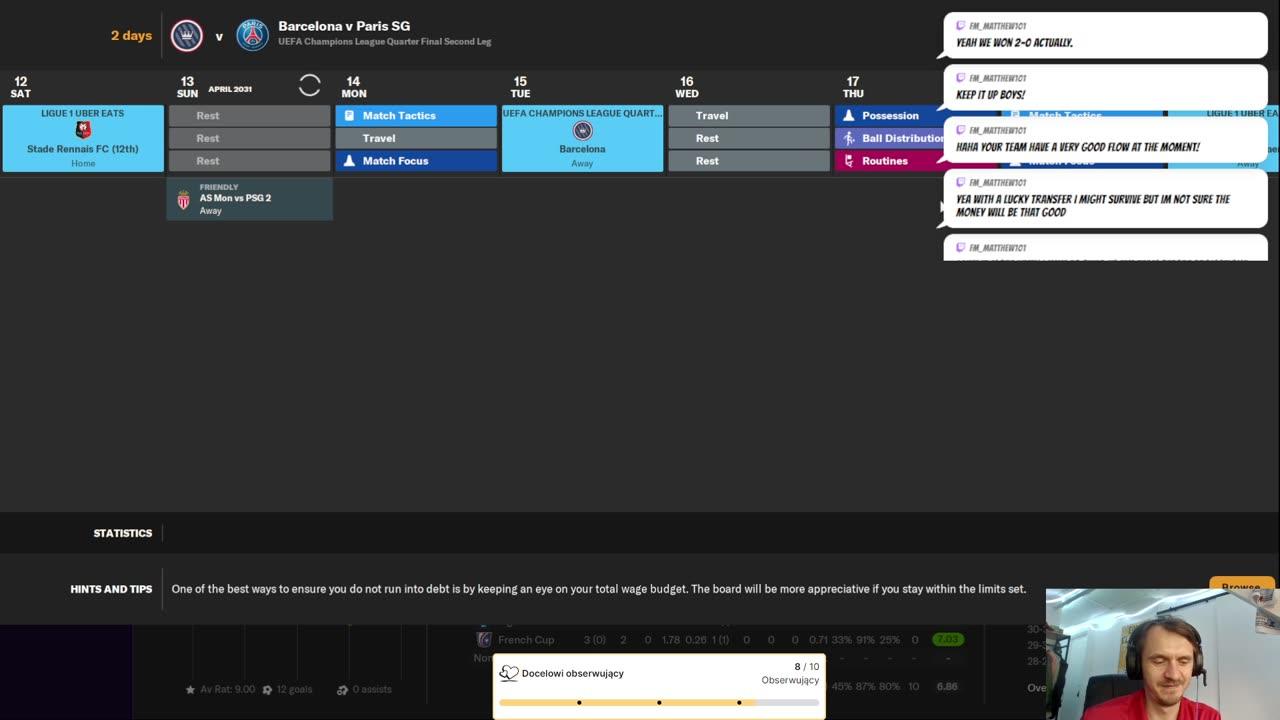Click the 8 / 10 follower count
The image size is (1280, 720).
click(807, 667)
